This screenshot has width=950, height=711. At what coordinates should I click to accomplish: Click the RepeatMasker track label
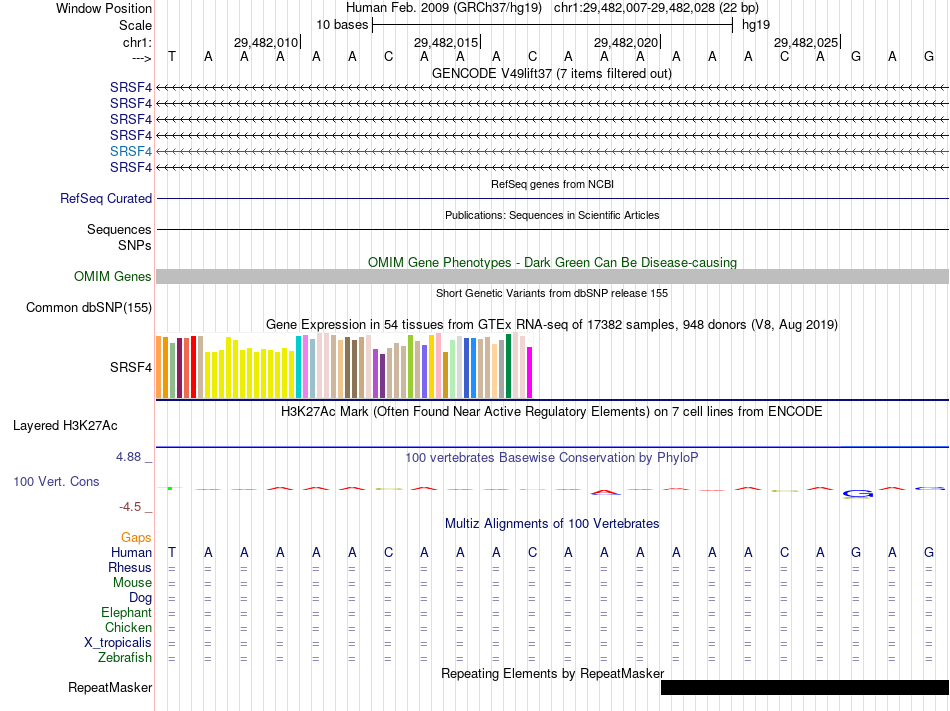[x=110, y=688]
